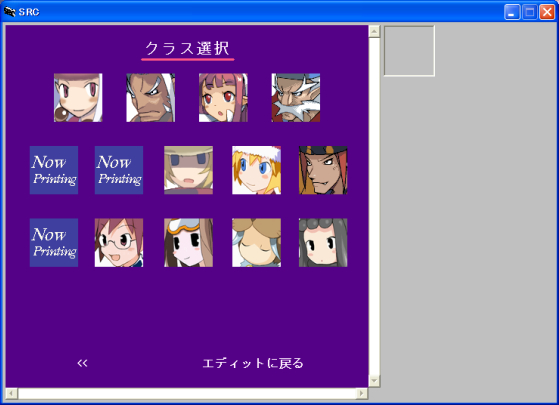The width and height of the screenshot is (559, 405).
Task: Choose the character with orange goggles on head
Action: pyautogui.click(x=189, y=243)
